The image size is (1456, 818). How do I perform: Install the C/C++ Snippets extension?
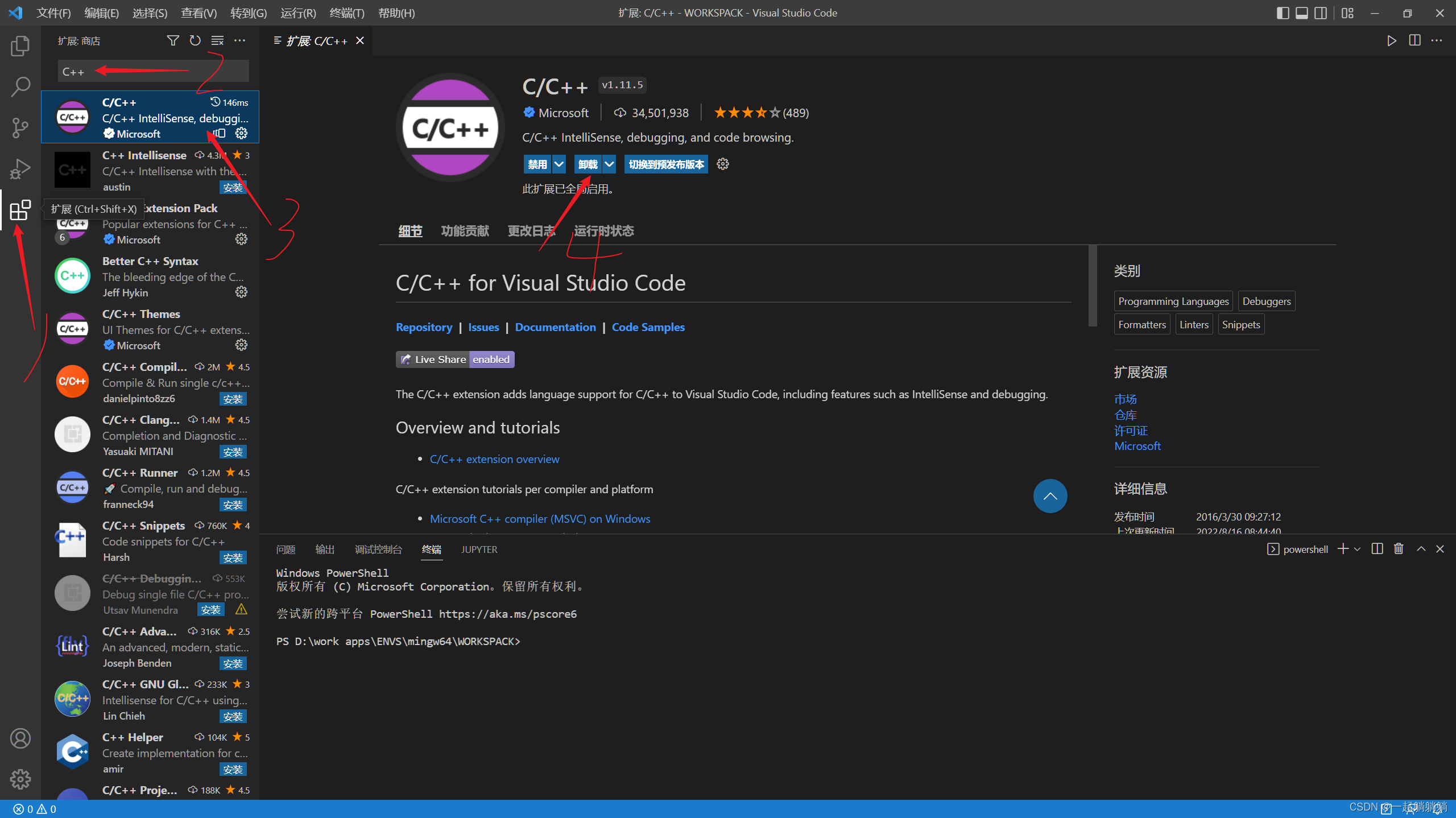(x=233, y=557)
